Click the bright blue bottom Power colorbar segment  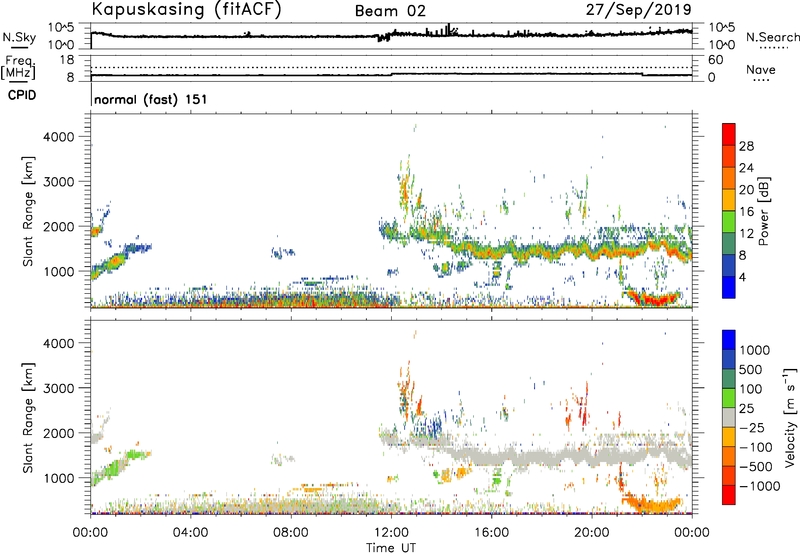[729, 287]
